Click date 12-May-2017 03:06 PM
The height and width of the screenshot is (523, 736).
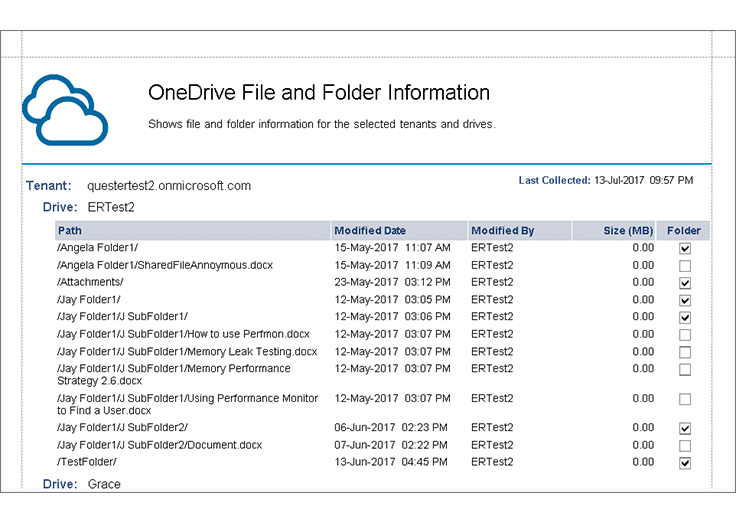pyautogui.click(x=392, y=316)
